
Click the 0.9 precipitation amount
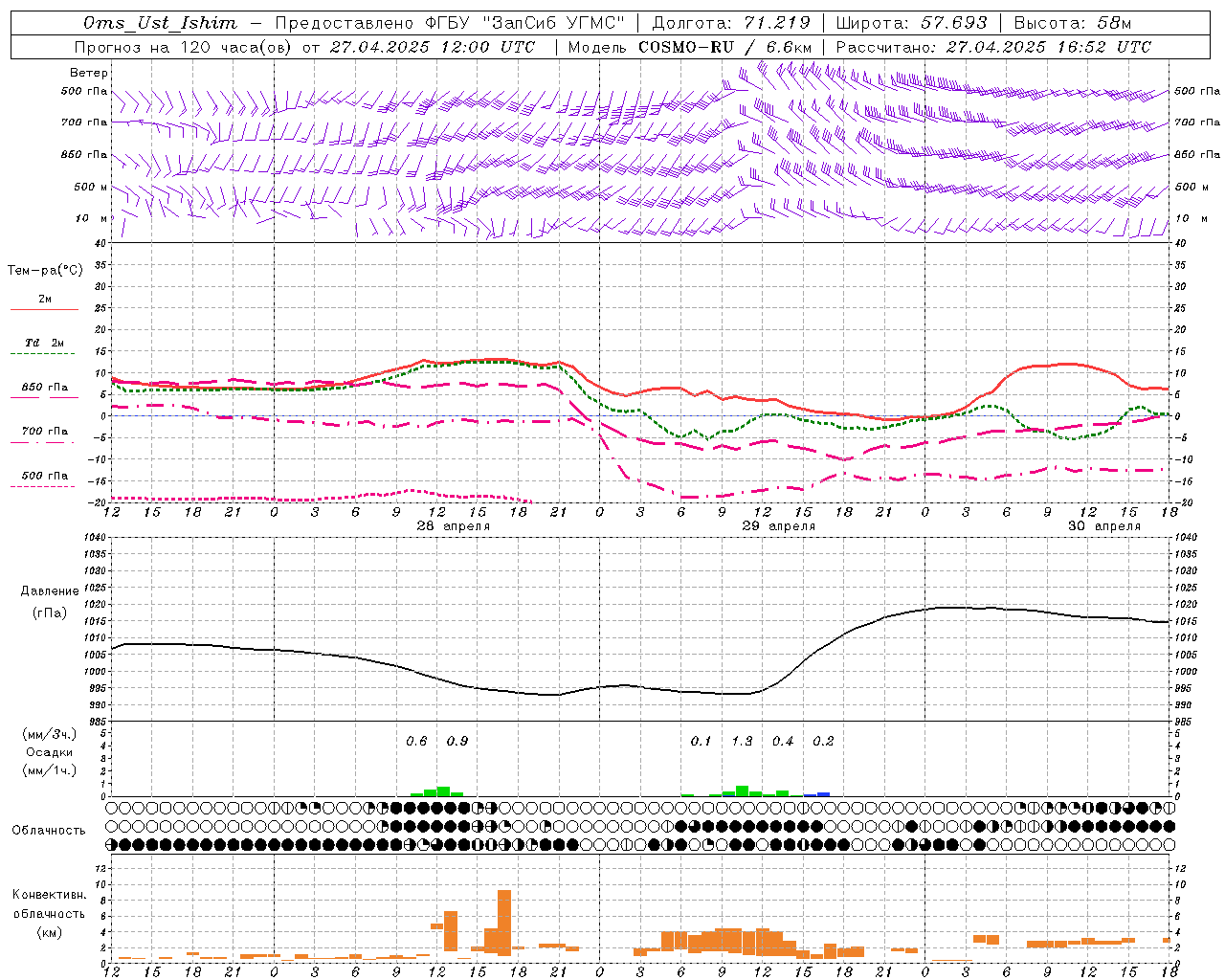point(457,741)
